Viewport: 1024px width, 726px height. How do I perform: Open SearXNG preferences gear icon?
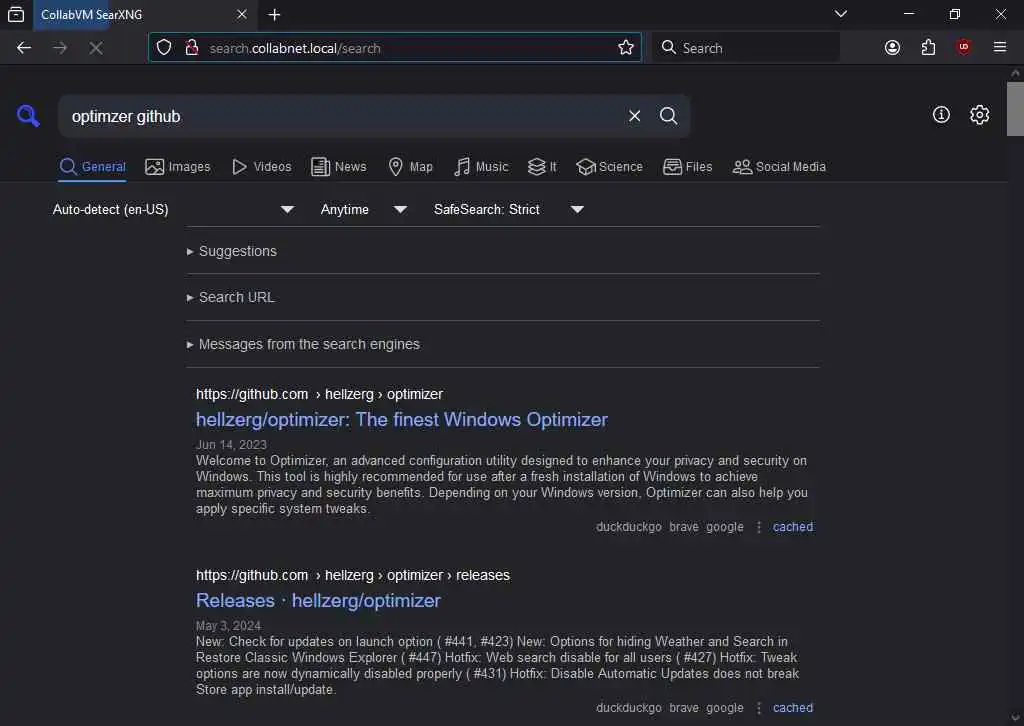point(979,115)
